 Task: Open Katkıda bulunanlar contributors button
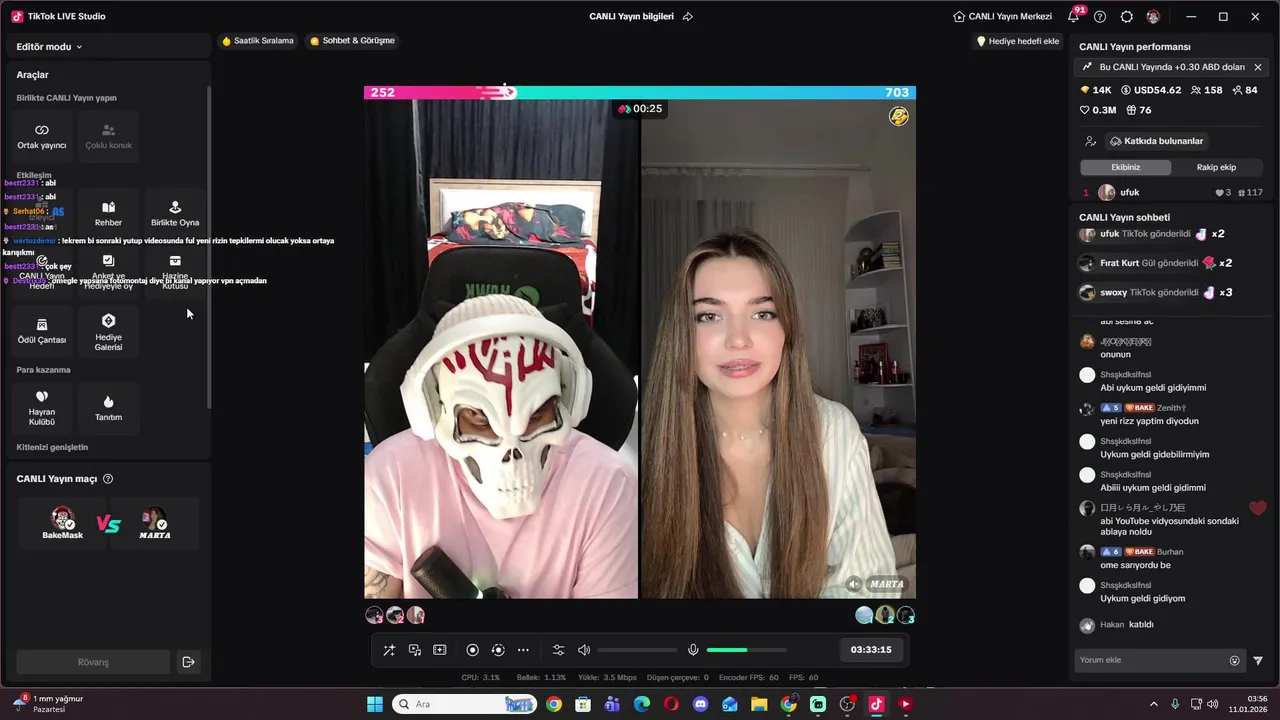point(1156,141)
